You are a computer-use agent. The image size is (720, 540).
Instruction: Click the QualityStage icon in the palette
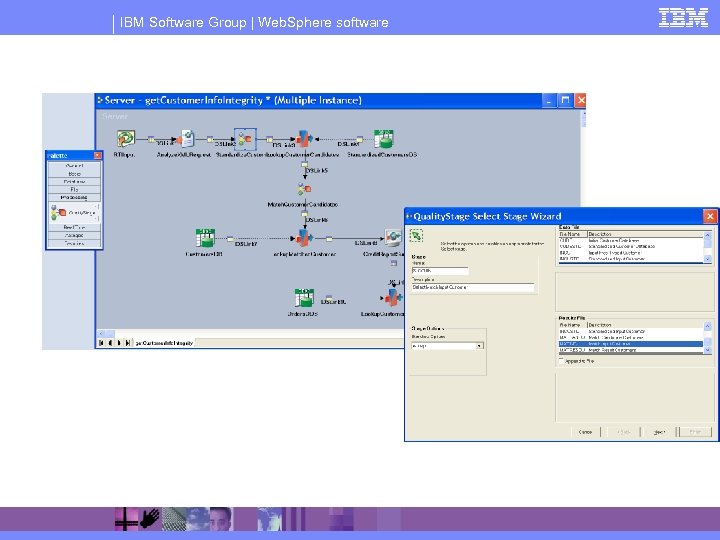click(58, 213)
